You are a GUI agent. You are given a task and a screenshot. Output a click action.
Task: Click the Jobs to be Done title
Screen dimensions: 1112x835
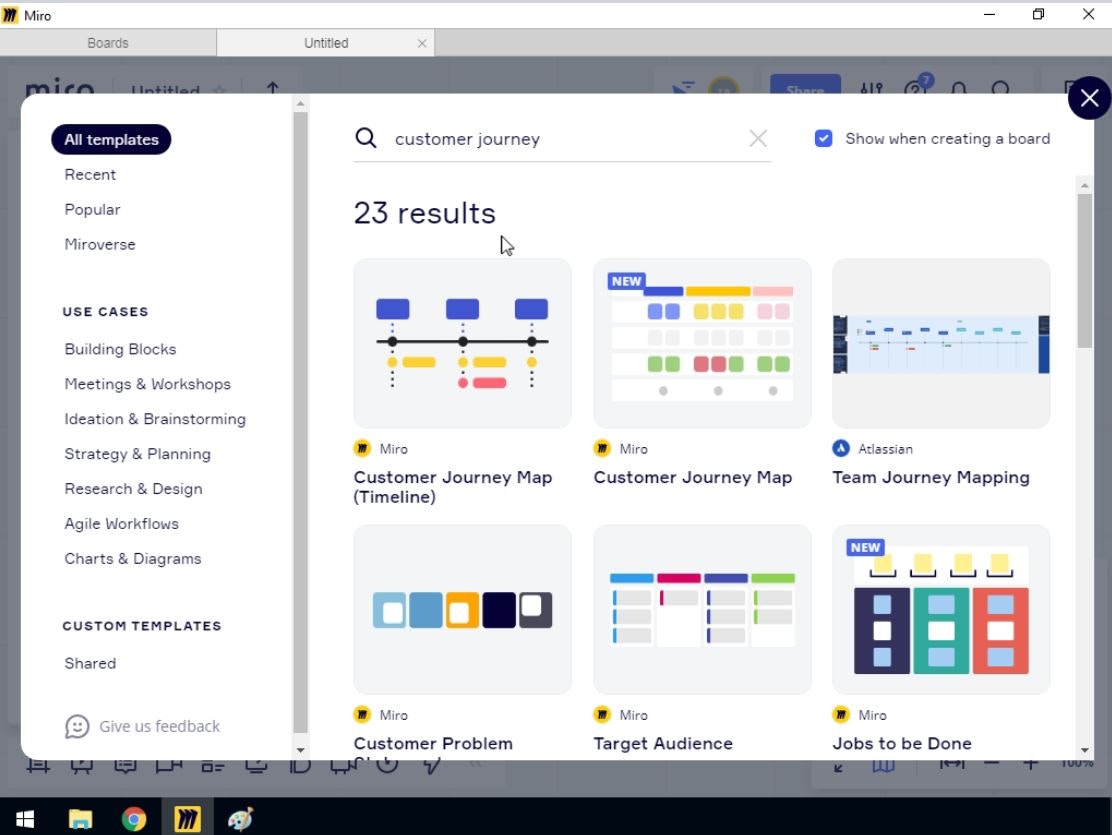[902, 743]
